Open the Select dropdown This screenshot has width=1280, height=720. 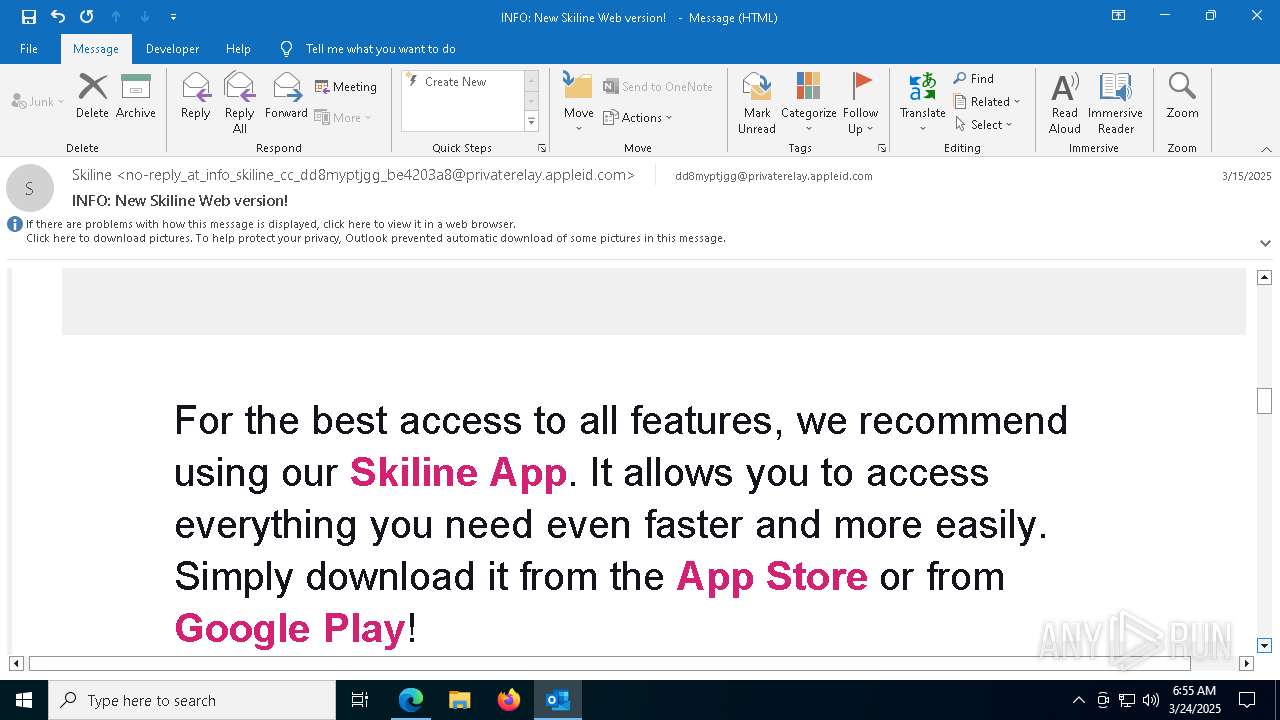click(x=984, y=124)
